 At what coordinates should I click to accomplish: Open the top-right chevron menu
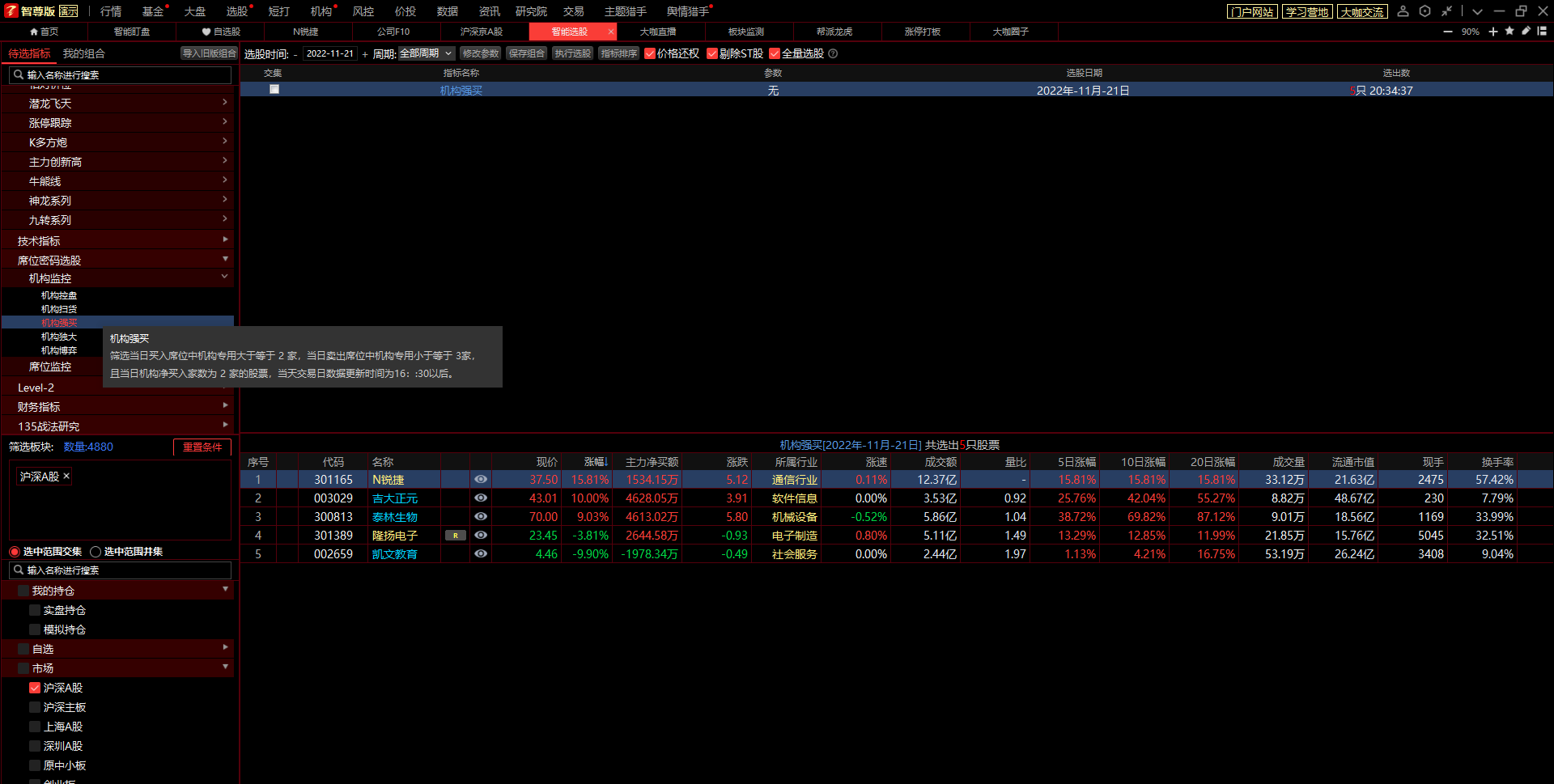click(x=1477, y=11)
